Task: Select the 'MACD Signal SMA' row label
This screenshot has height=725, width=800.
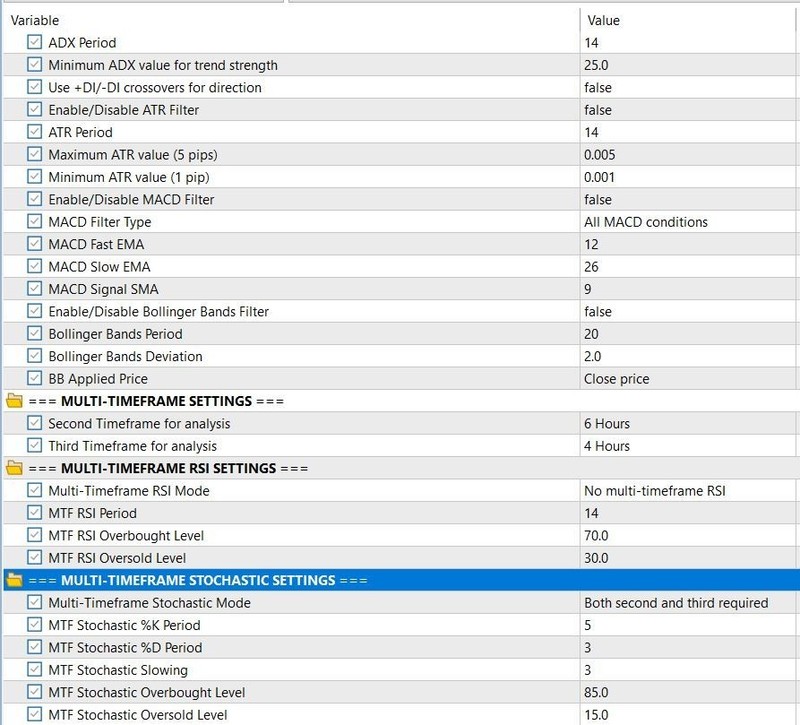Action: [x=103, y=289]
